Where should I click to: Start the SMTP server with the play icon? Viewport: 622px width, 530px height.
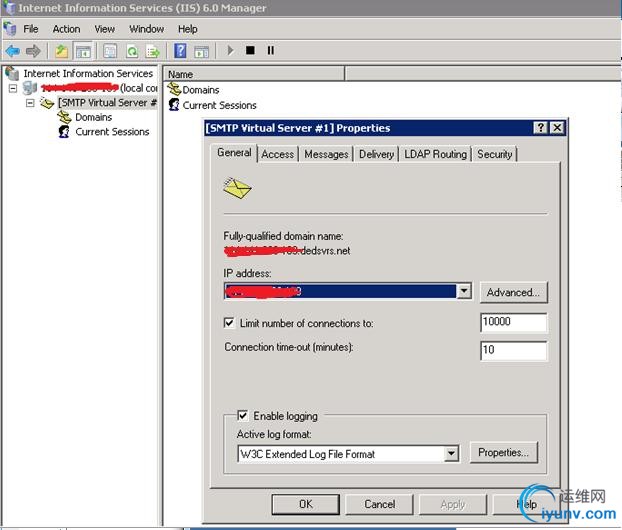(230, 50)
